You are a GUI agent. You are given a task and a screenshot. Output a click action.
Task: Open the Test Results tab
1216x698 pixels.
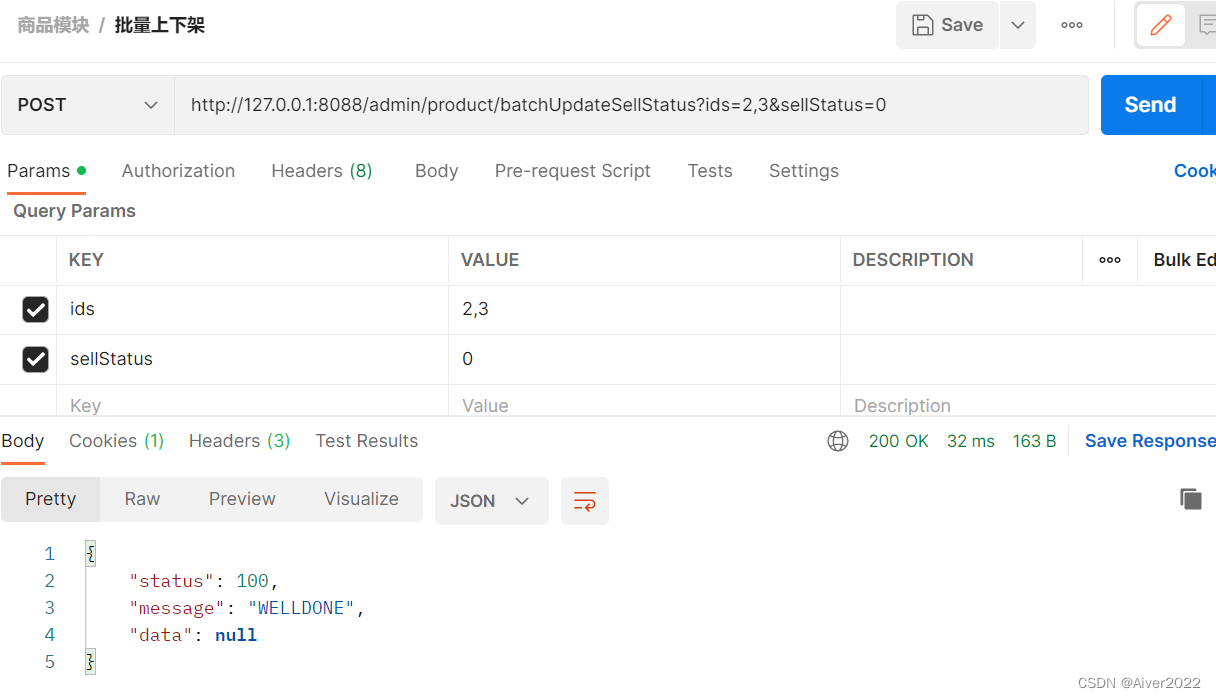tap(367, 441)
